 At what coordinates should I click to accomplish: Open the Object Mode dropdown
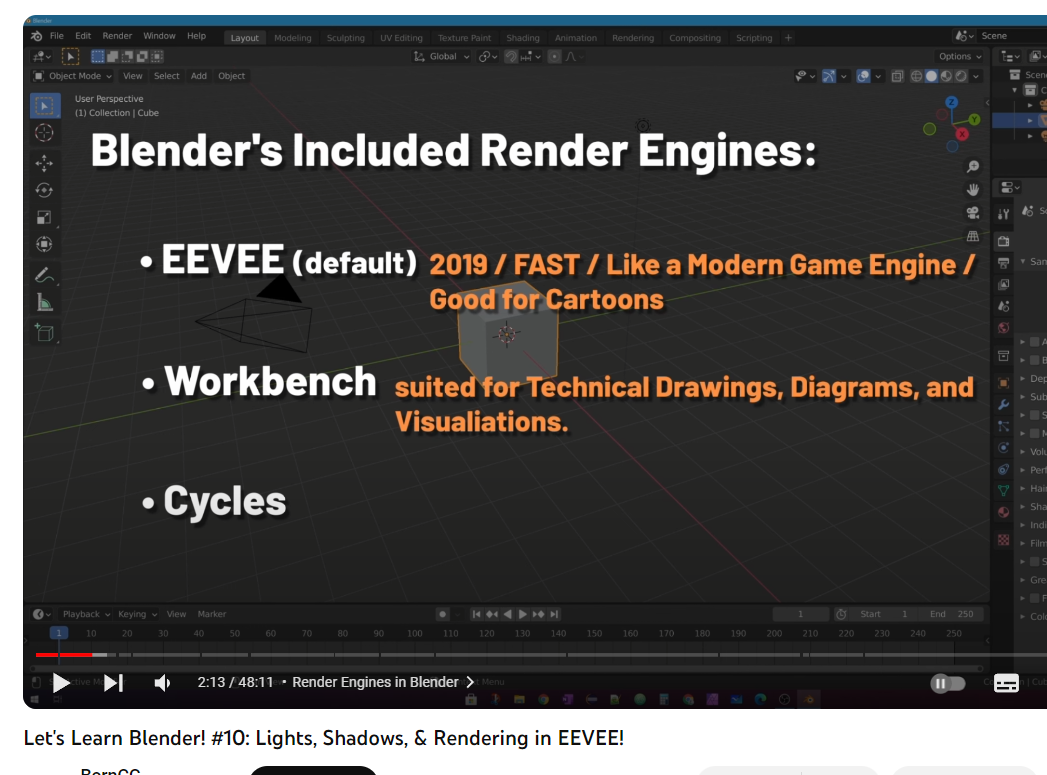(73, 76)
